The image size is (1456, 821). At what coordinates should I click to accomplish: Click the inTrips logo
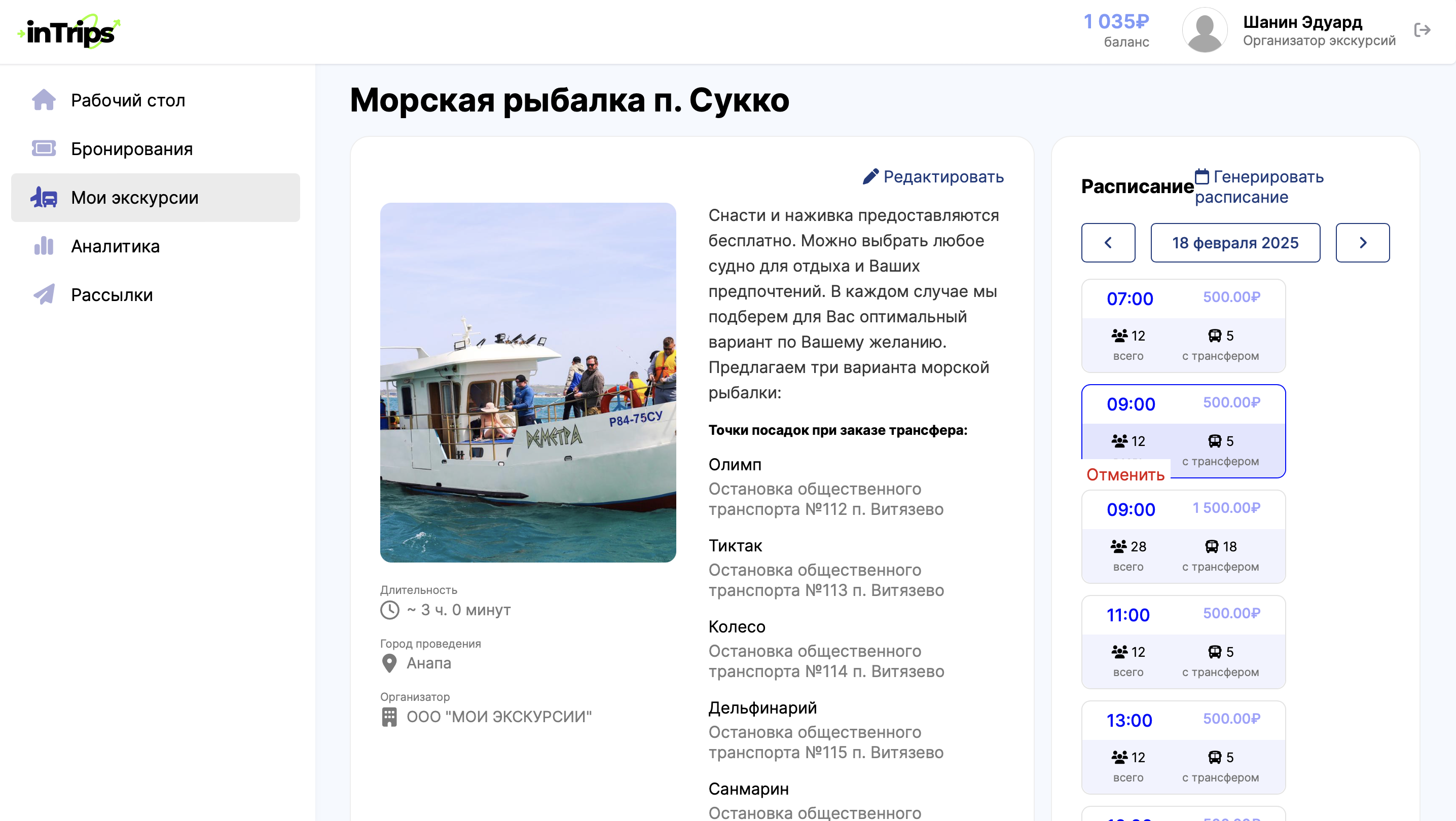pos(69,31)
